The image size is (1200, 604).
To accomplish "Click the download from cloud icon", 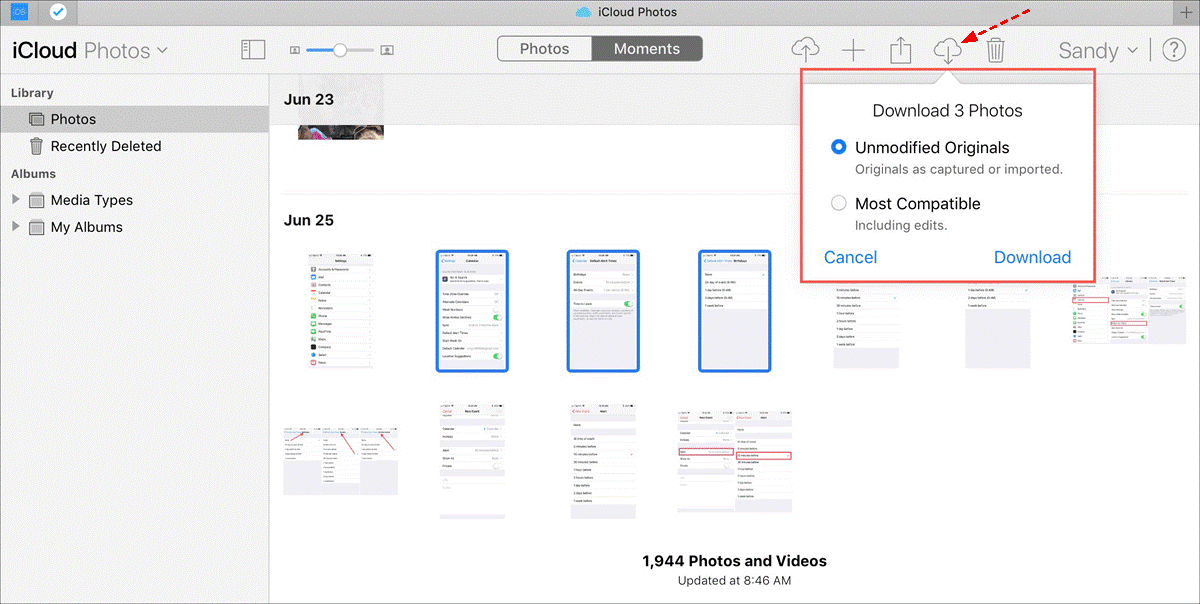I will [x=948, y=50].
